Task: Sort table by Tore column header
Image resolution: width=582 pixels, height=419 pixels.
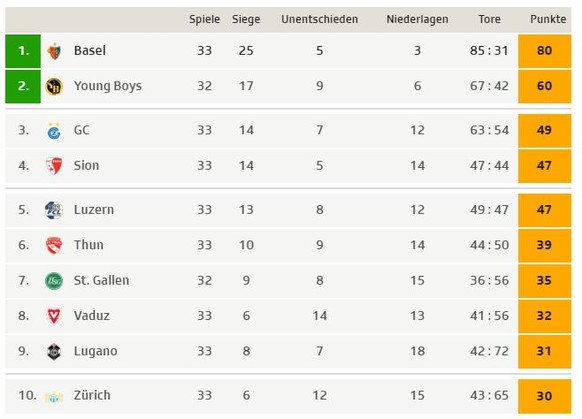Action: (x=489, y=19)
